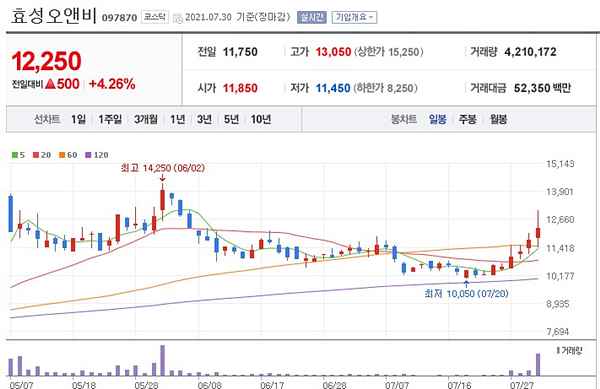
Task: Switch to 일봉 daily candle chart
Action: (437, 119)
